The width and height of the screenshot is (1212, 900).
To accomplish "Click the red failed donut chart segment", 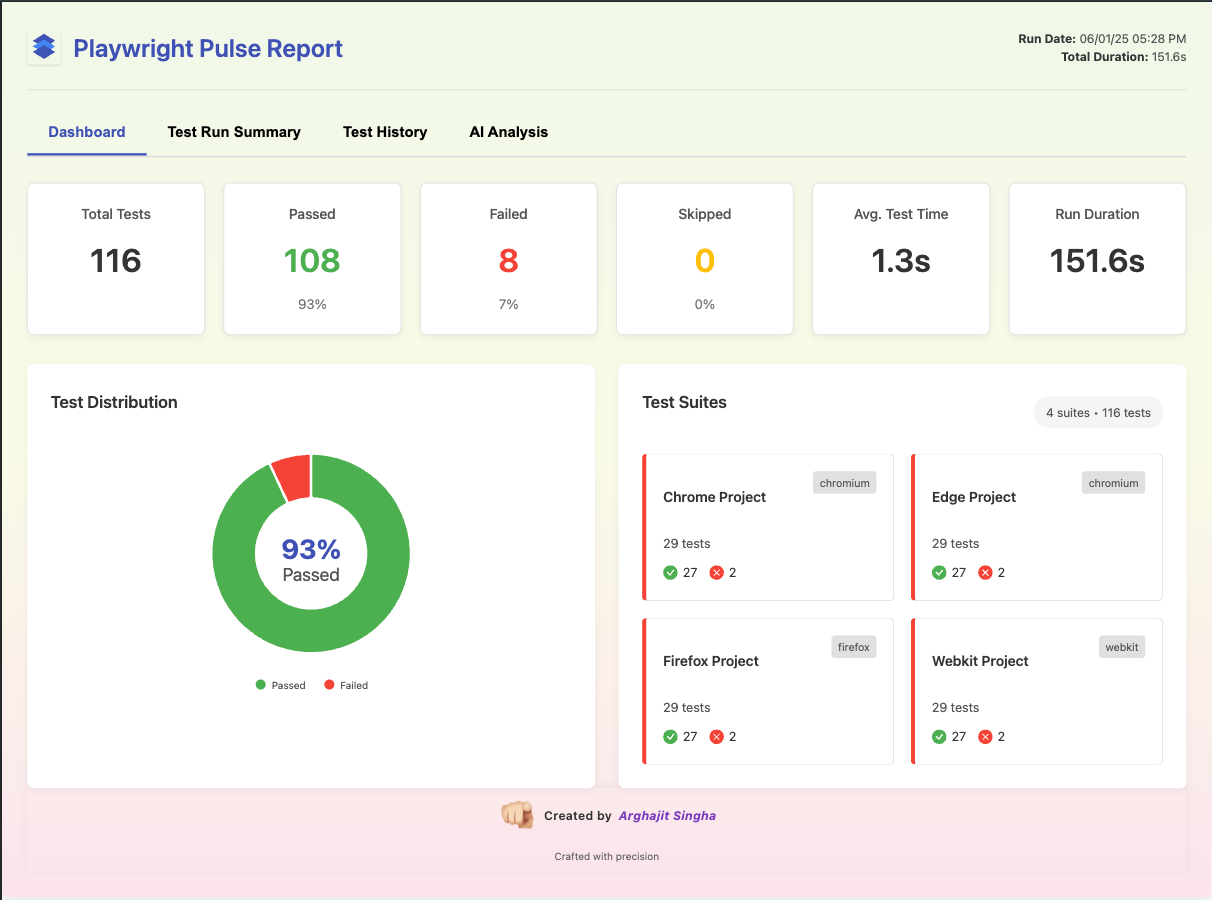I will pos(292,477).
